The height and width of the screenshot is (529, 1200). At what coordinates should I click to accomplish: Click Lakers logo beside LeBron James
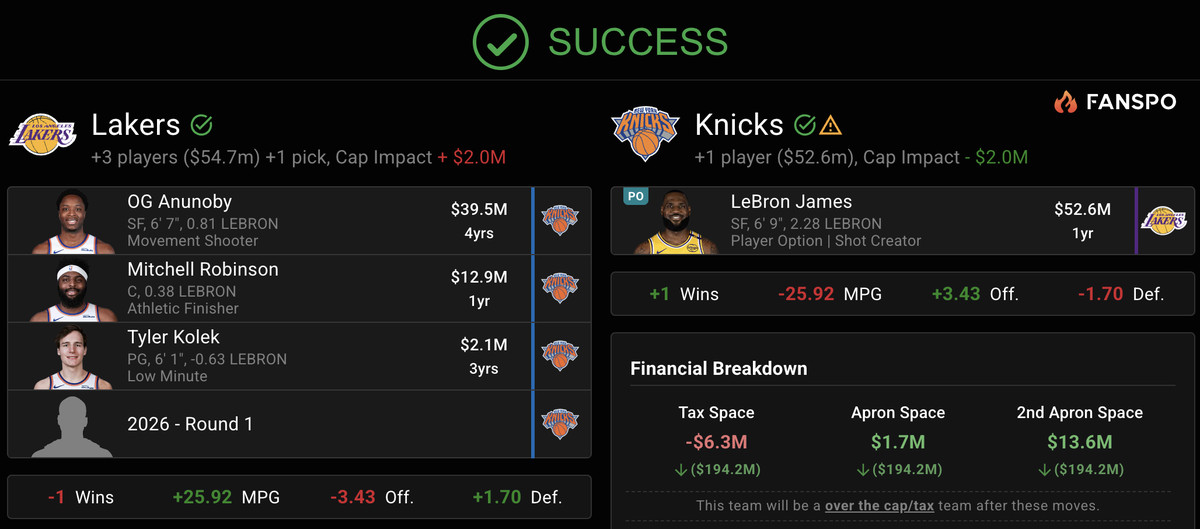[x=1163, y=220]
